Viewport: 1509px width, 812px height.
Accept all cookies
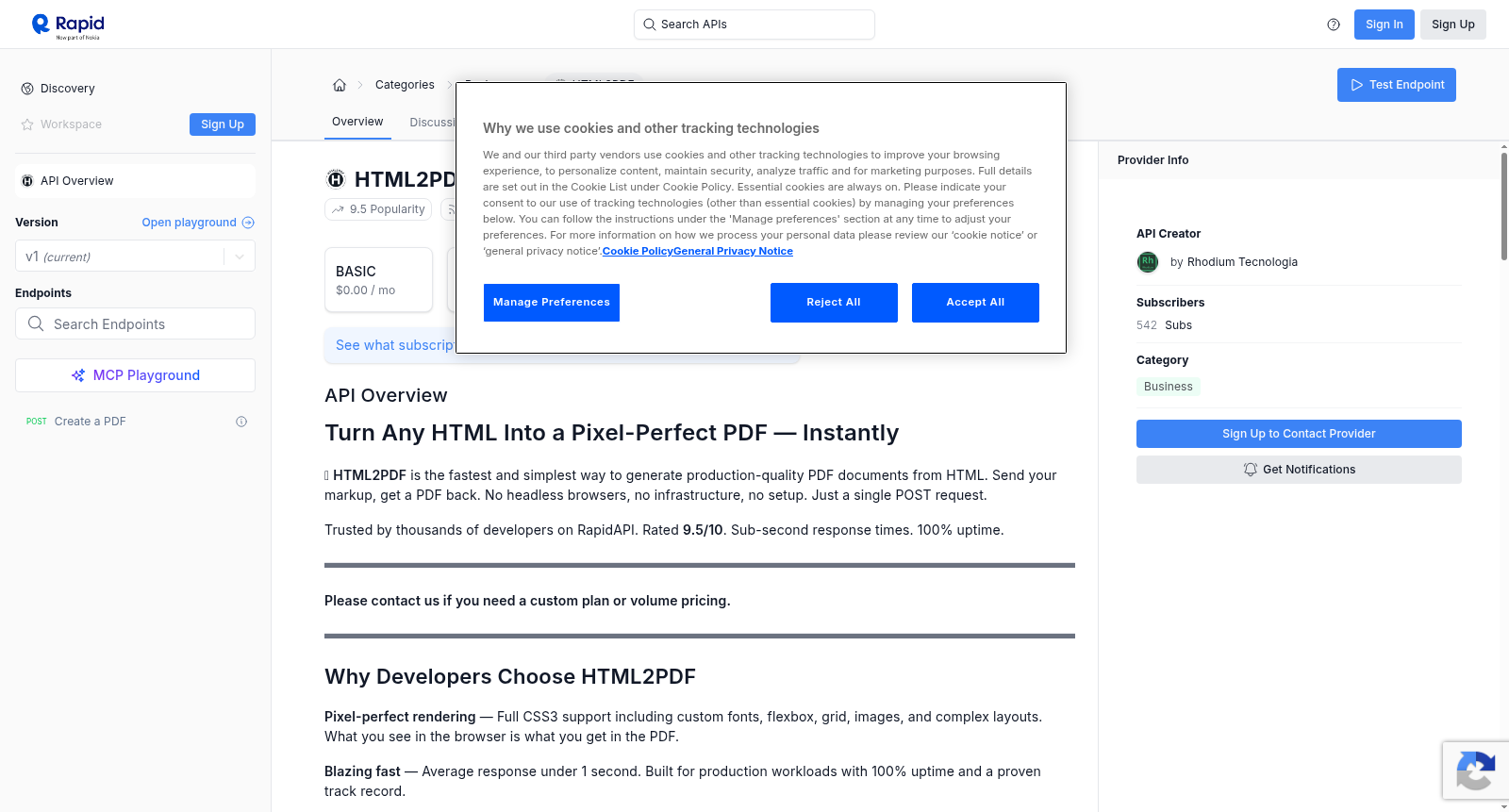point(975,303)
